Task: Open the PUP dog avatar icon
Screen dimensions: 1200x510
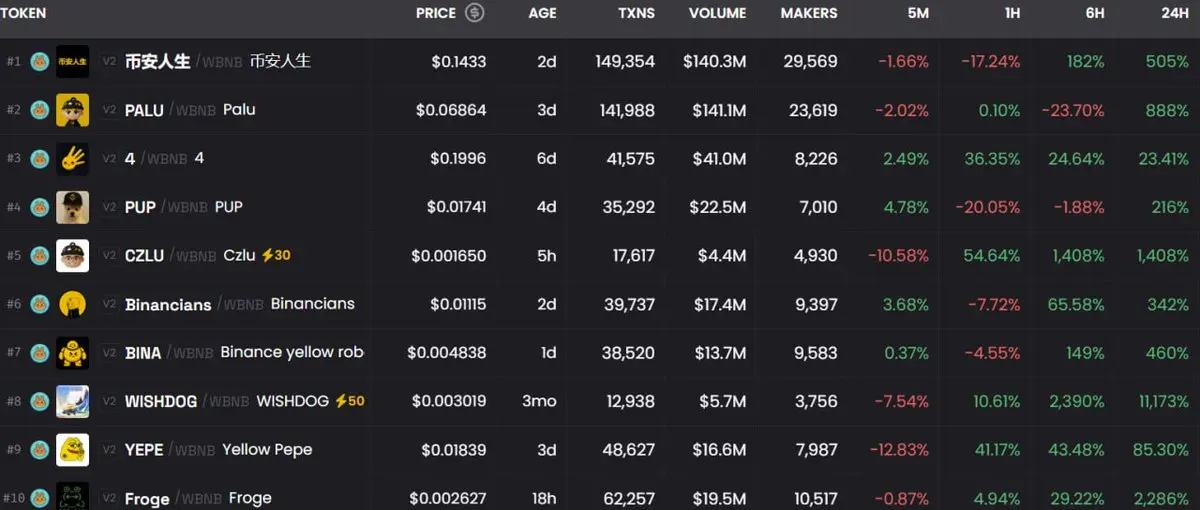Action: pyautogui.click(x=72, y=207)
